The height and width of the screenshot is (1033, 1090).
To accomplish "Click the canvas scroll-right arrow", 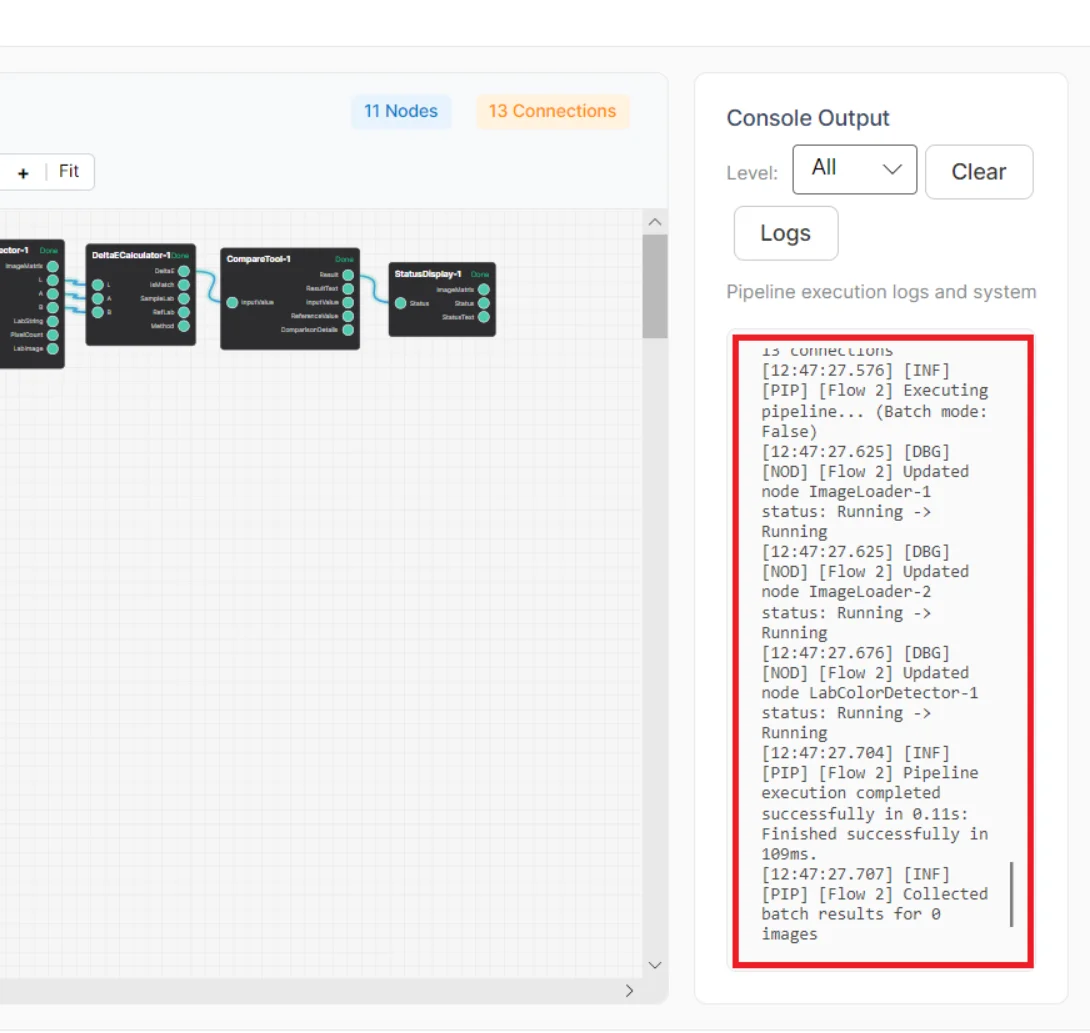I will (x=629, y=991).
